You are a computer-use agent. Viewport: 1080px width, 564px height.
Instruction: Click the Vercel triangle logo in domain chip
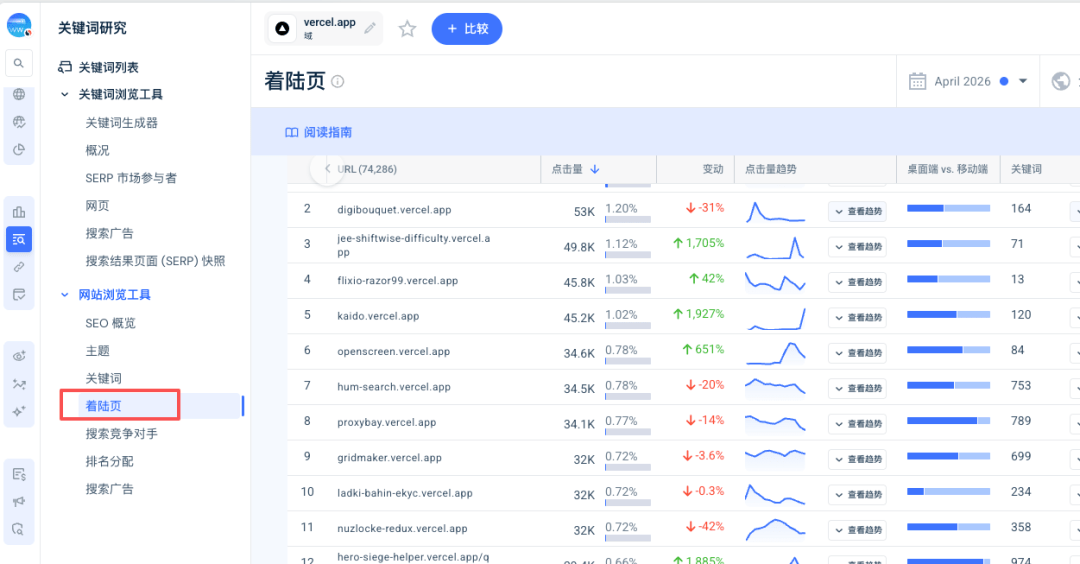coord(282,29)
